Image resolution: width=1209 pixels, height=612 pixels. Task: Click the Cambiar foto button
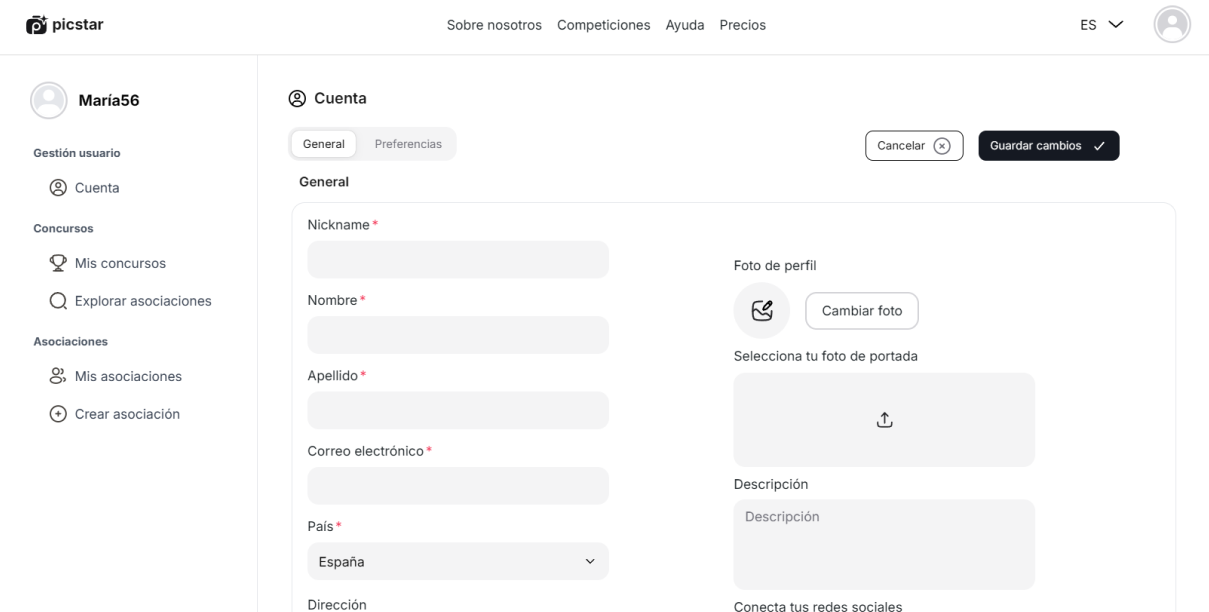click(861, 311)
